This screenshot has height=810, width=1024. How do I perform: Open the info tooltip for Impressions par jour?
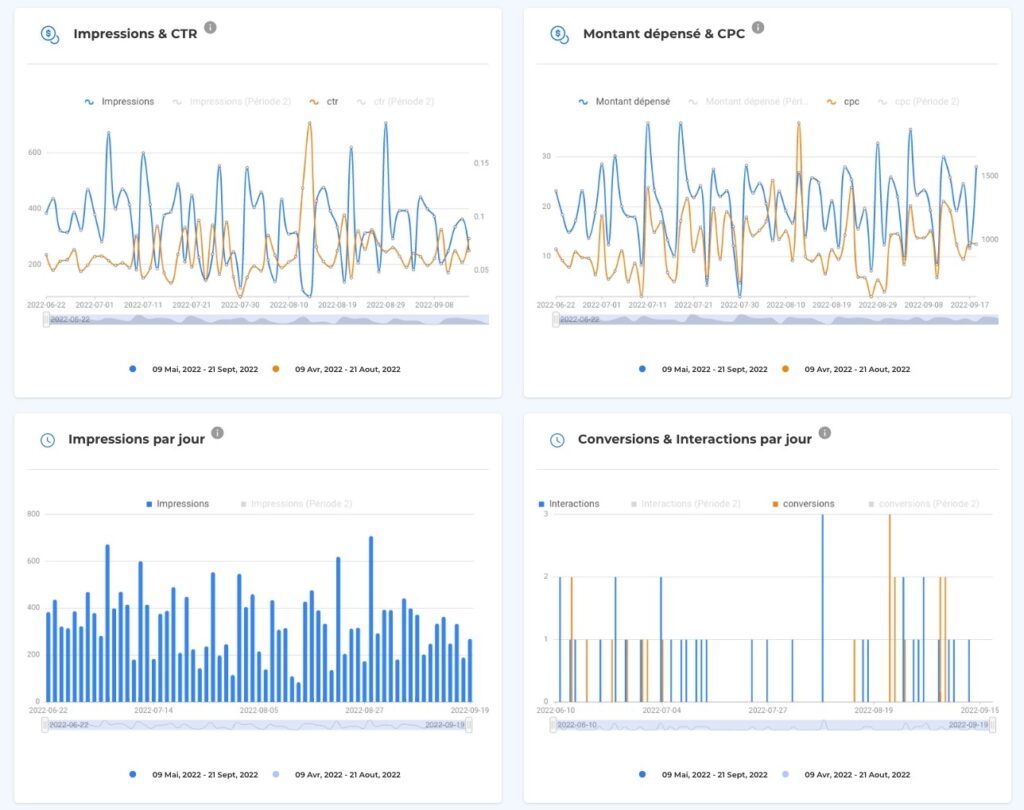pos(218,433)
